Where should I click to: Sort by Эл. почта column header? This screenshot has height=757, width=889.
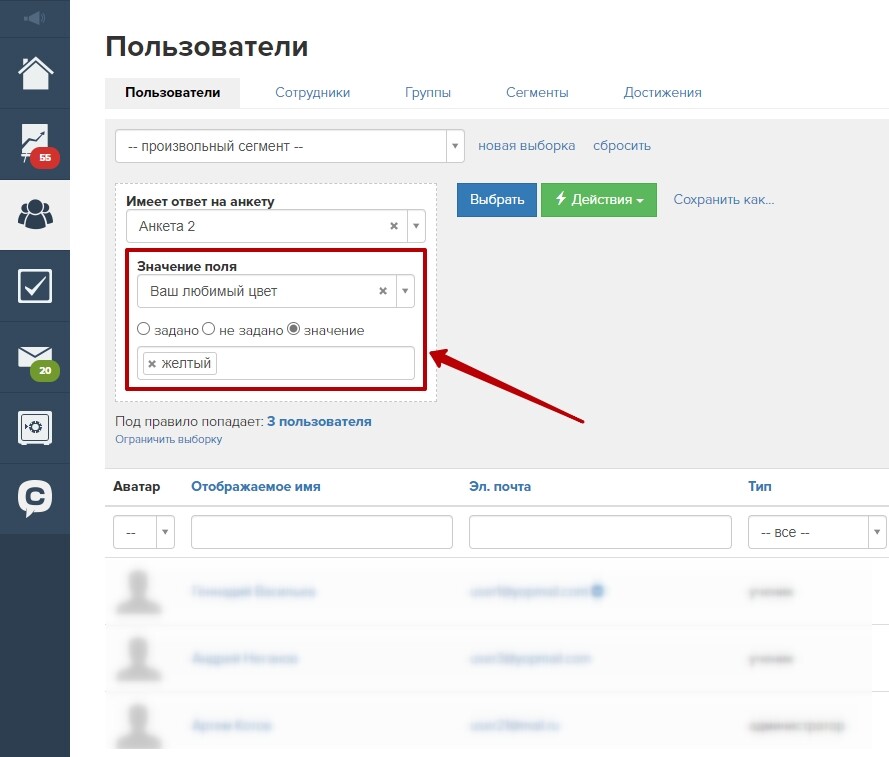coord(500,487)
